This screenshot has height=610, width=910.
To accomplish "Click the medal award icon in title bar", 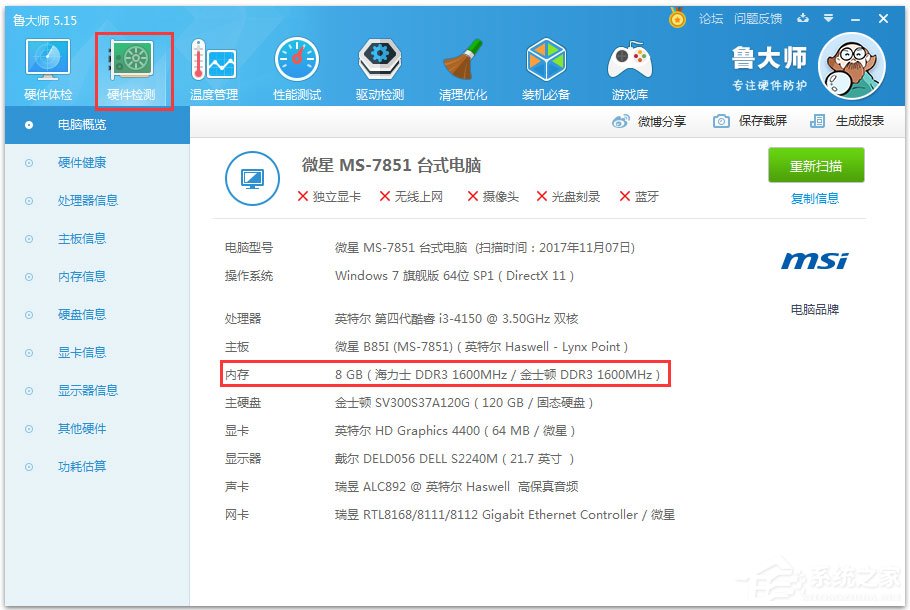I will [677, 17].
